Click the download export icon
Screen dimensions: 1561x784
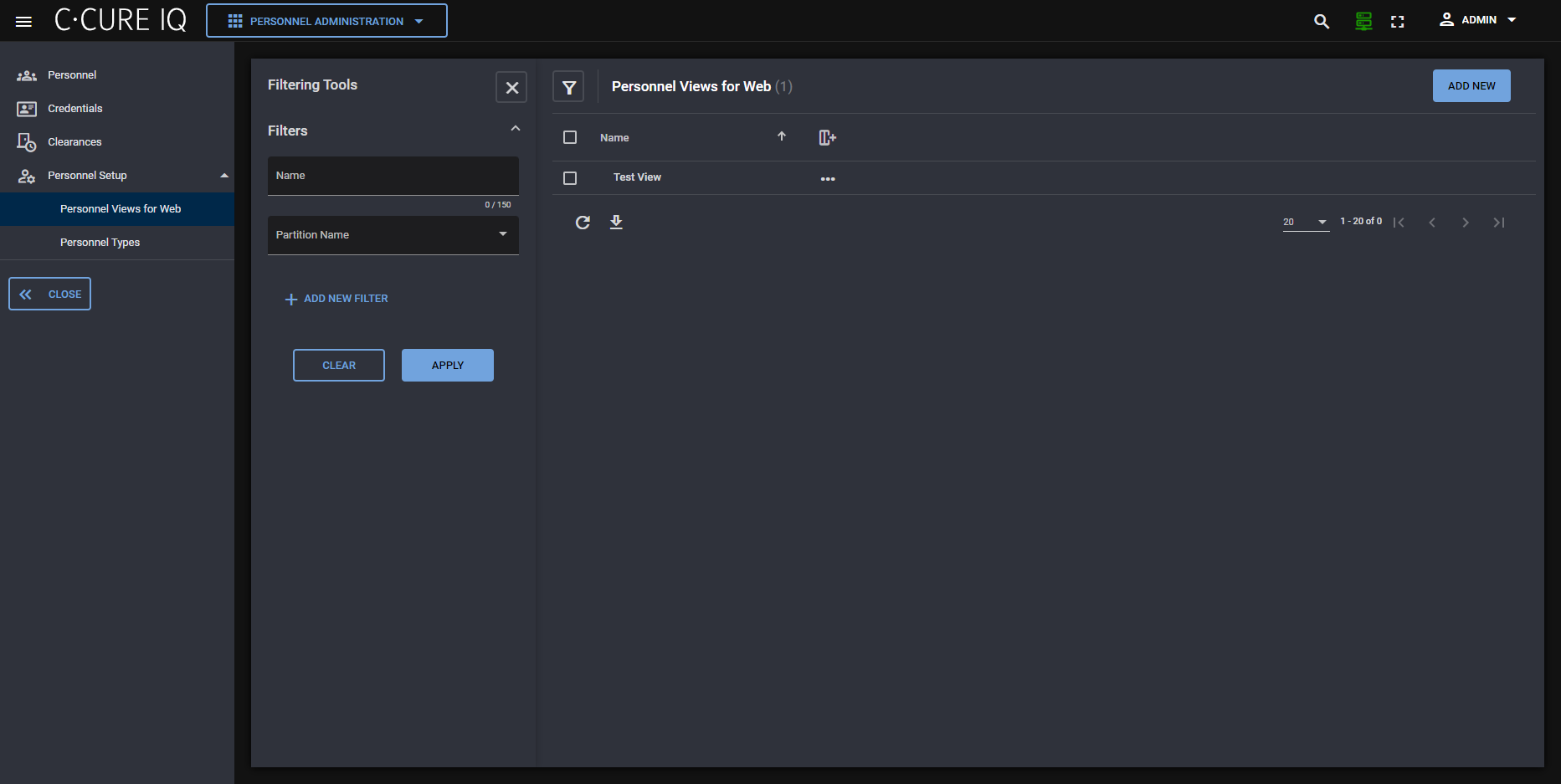tap(616, 223)
